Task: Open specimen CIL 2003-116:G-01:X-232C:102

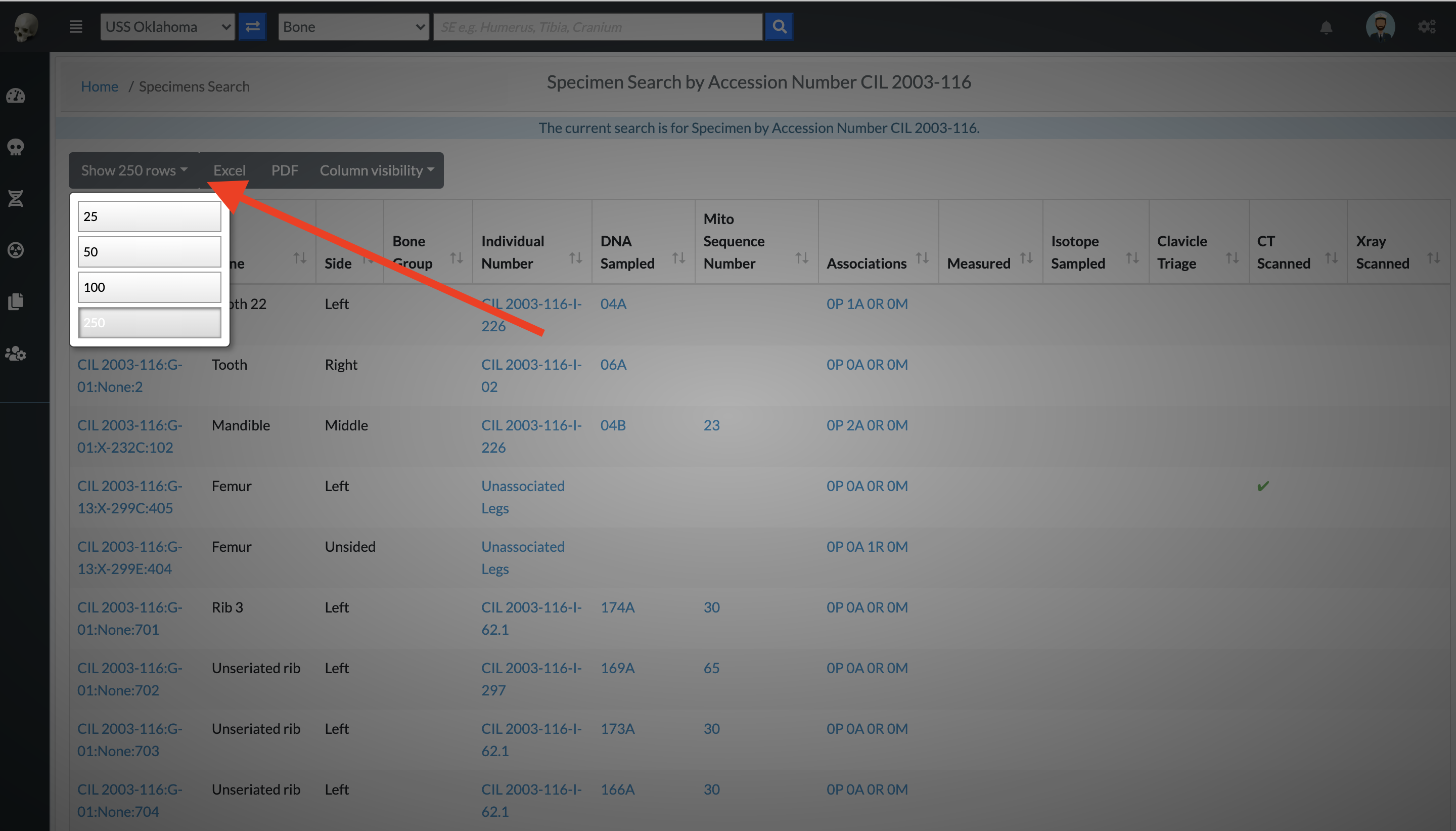Action: coord(129,436)
